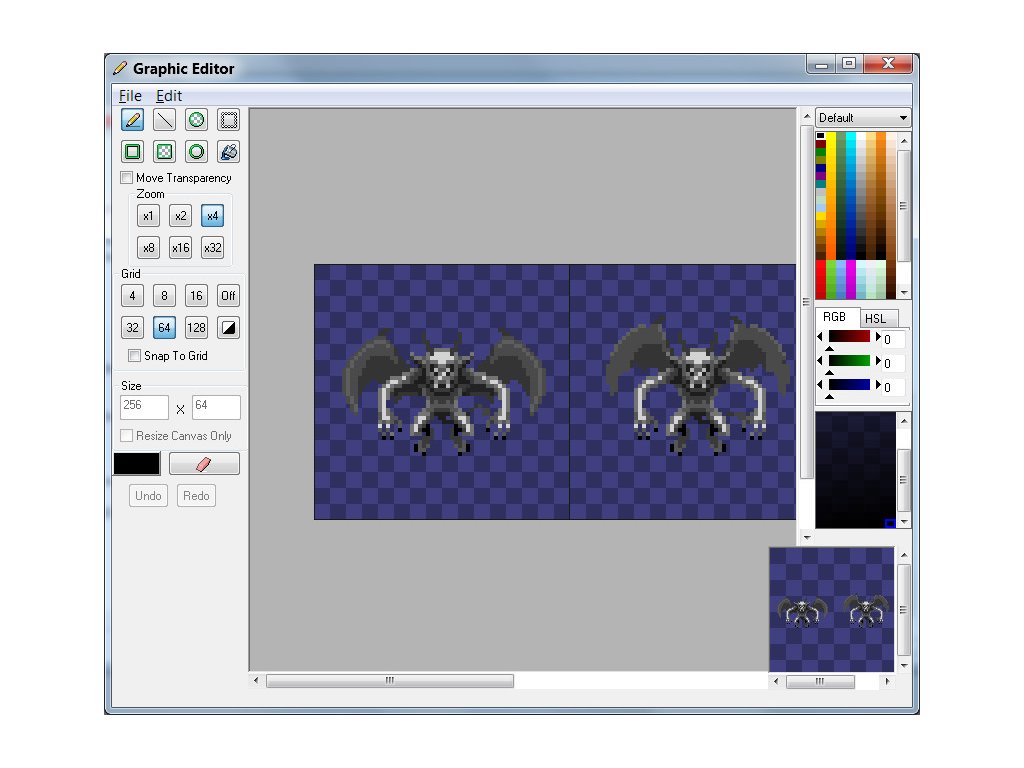
Task: Turn the grid Off
Action: [229, 296]
